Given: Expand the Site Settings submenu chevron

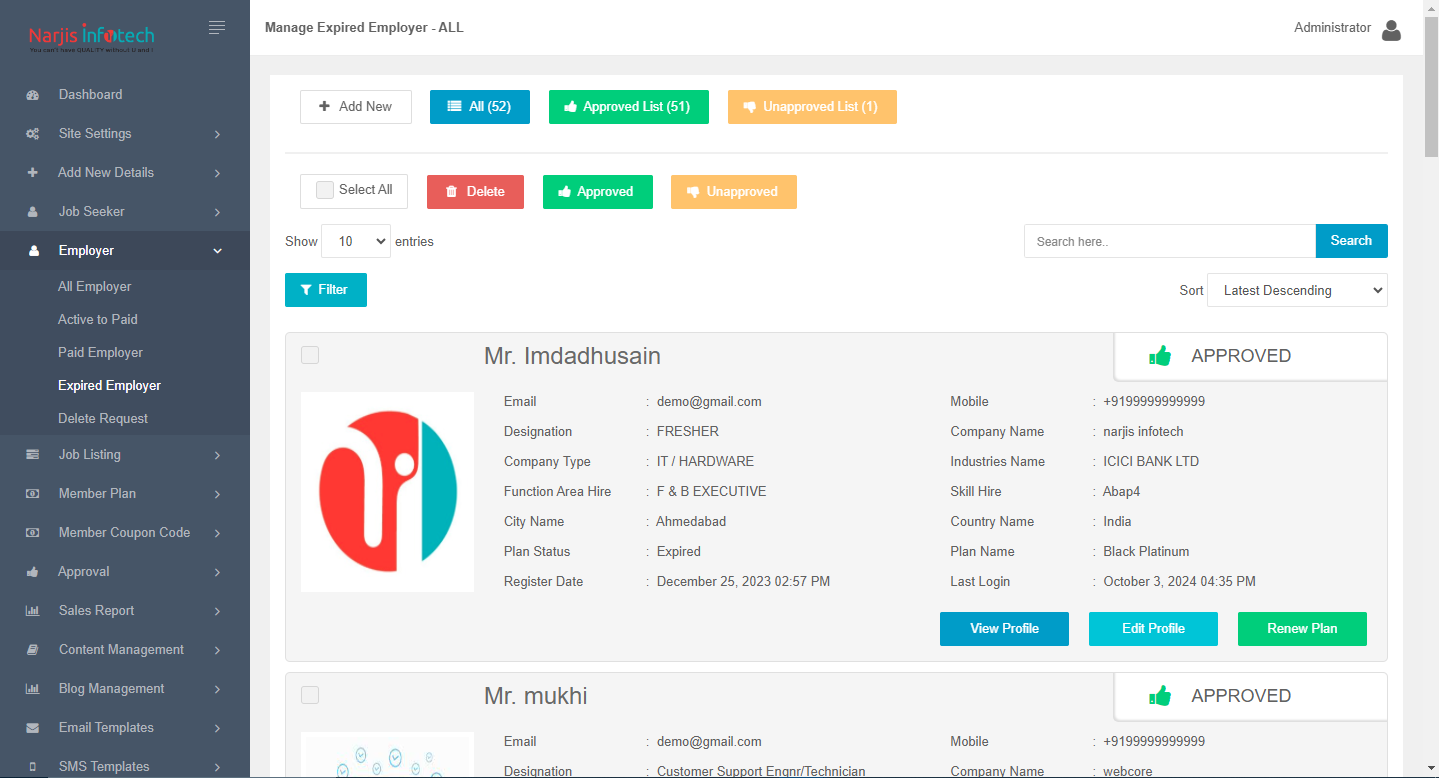Looking at the screenshot, I should coord(217,134).
